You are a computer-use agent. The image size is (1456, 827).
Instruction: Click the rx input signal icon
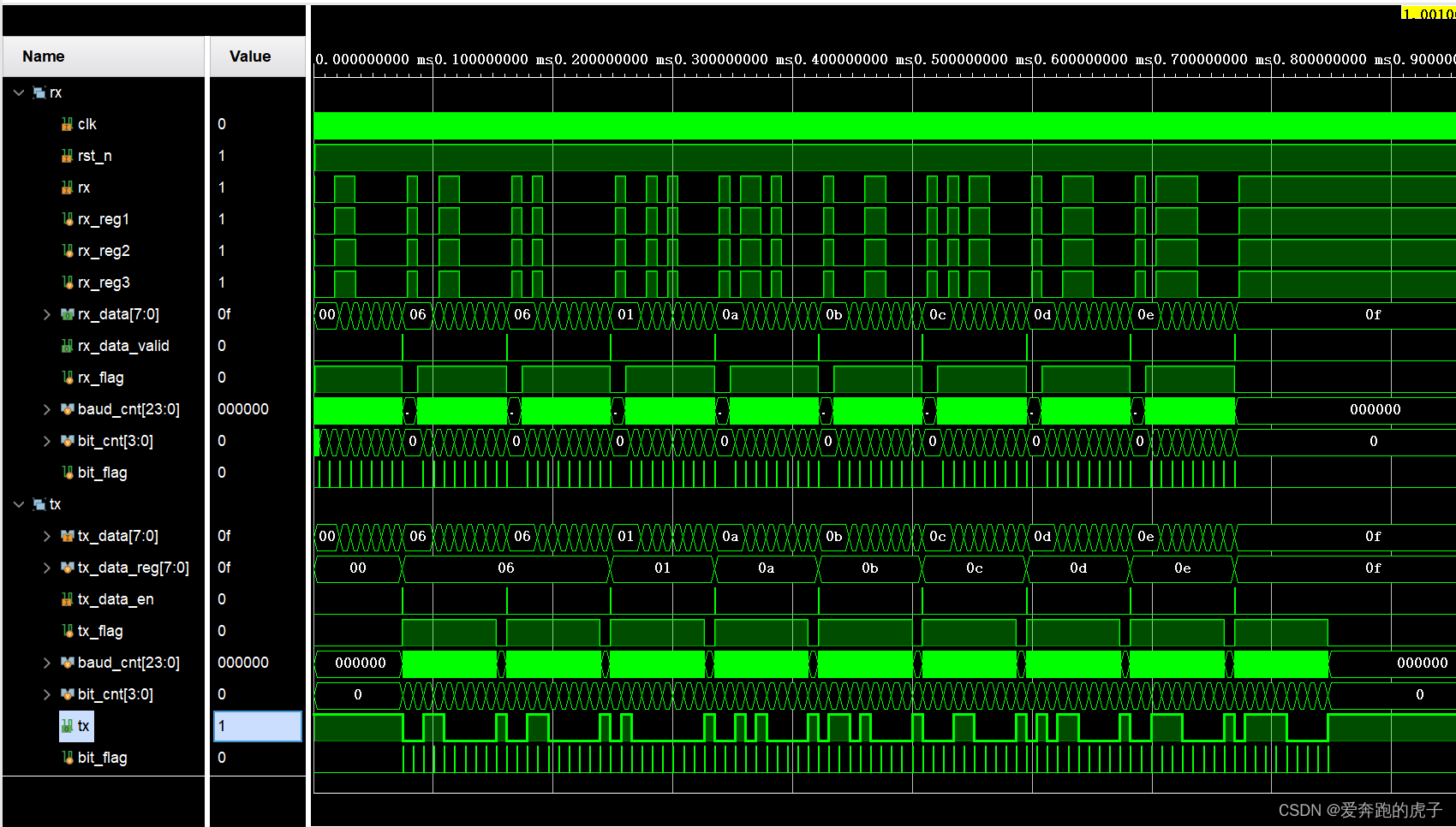tap(67, 187)
